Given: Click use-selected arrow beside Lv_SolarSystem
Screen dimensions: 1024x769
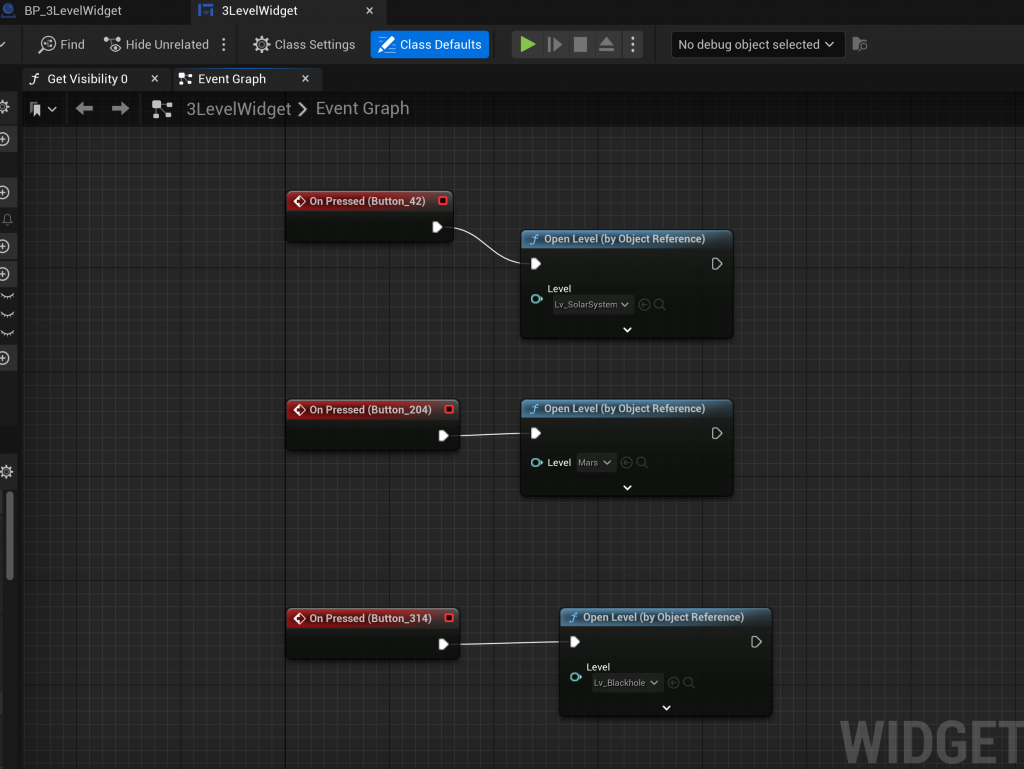Looking at the screenshot, I should click(644, 304).
